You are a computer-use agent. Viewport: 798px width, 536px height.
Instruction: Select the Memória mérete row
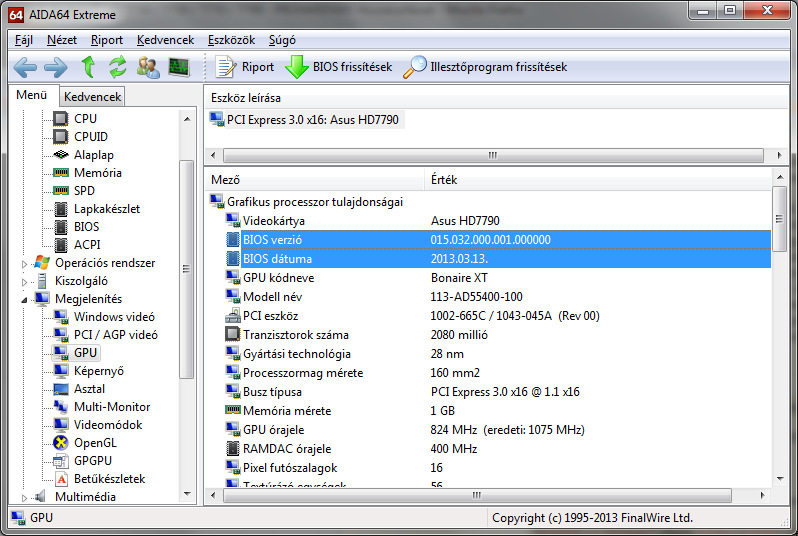(x=498, y=411)
